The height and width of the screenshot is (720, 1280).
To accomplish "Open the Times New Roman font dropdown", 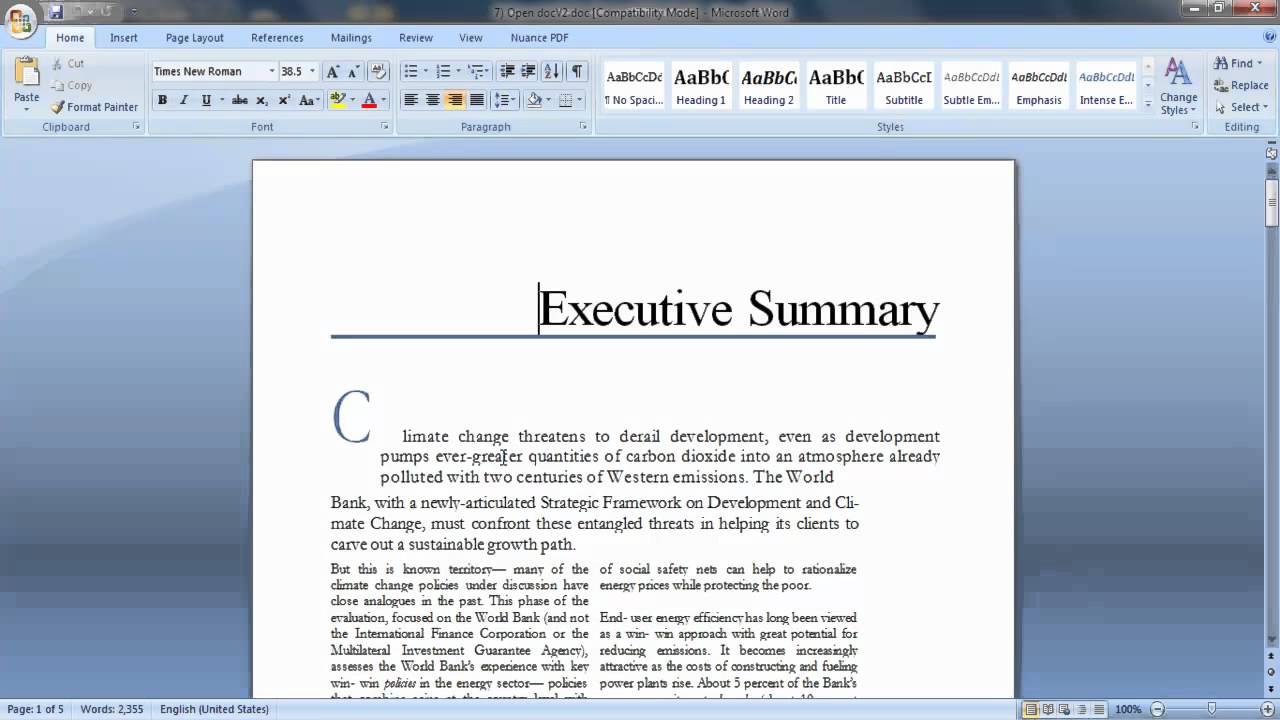I will pos(271,72).
